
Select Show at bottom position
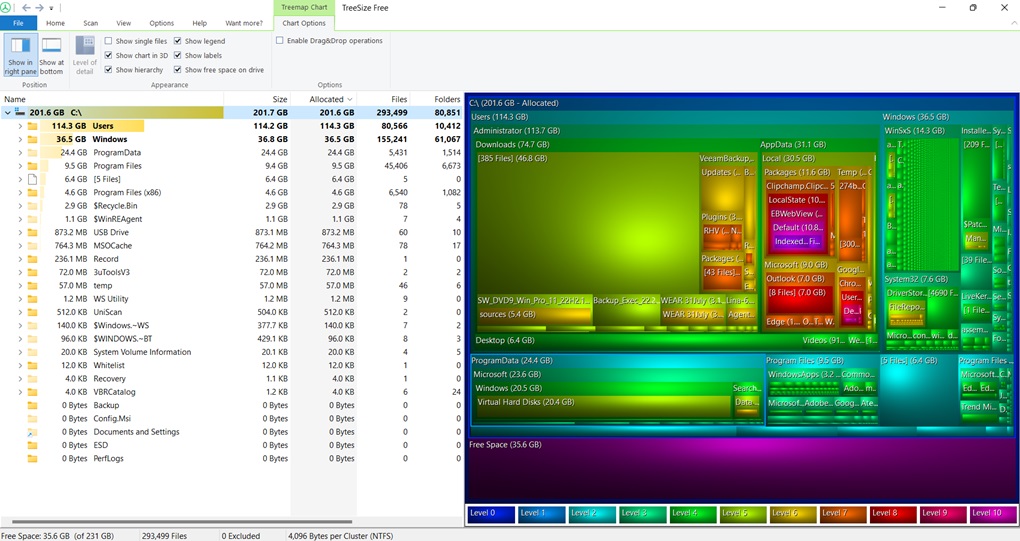point(51,55)
